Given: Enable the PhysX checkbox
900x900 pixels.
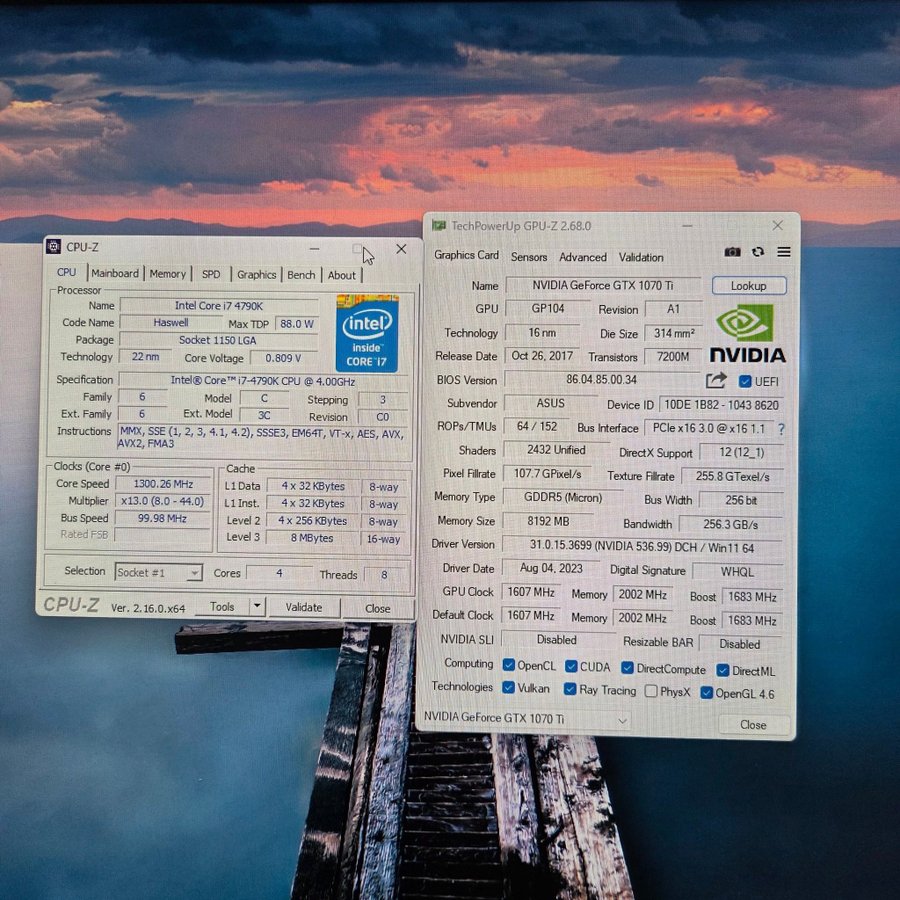Looking at the screenshot, I should (651, 692).
